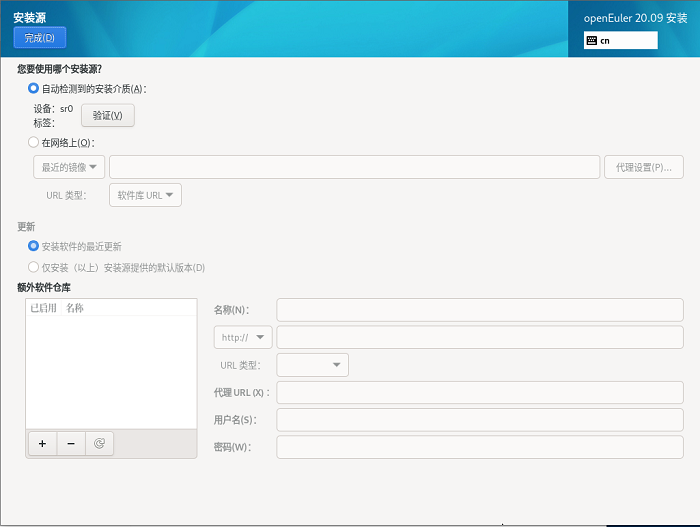Open the http:// protocol dropdown
Viewport: 700px width, 527px height.
pos(243,338)
